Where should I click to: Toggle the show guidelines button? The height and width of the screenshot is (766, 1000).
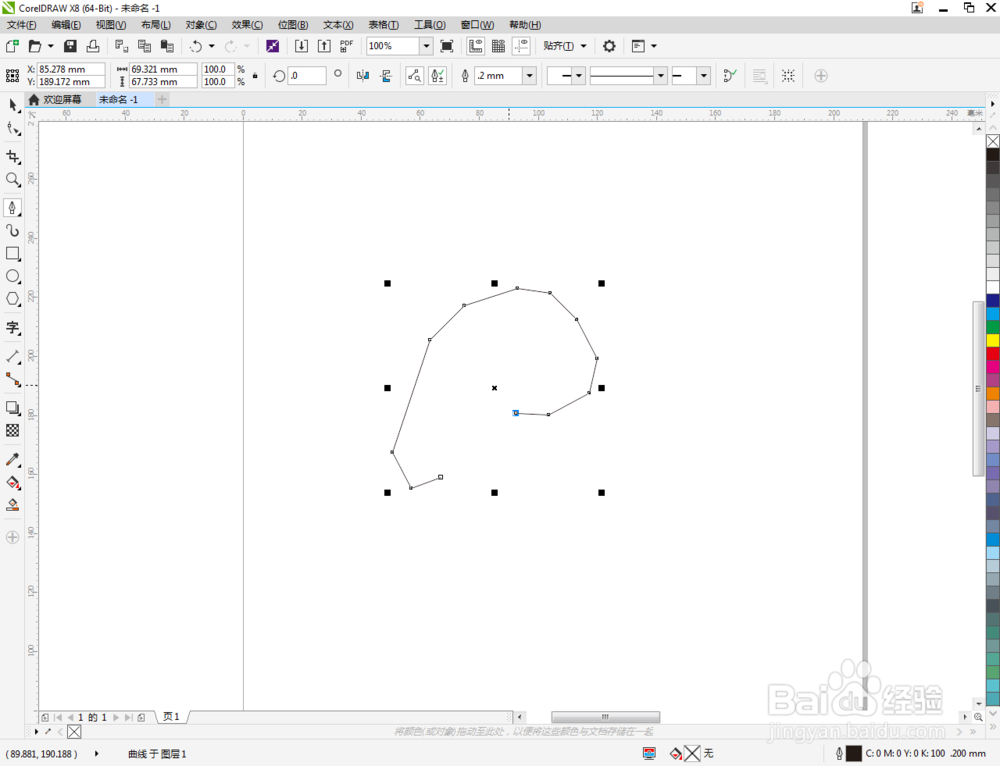(521, 46)
